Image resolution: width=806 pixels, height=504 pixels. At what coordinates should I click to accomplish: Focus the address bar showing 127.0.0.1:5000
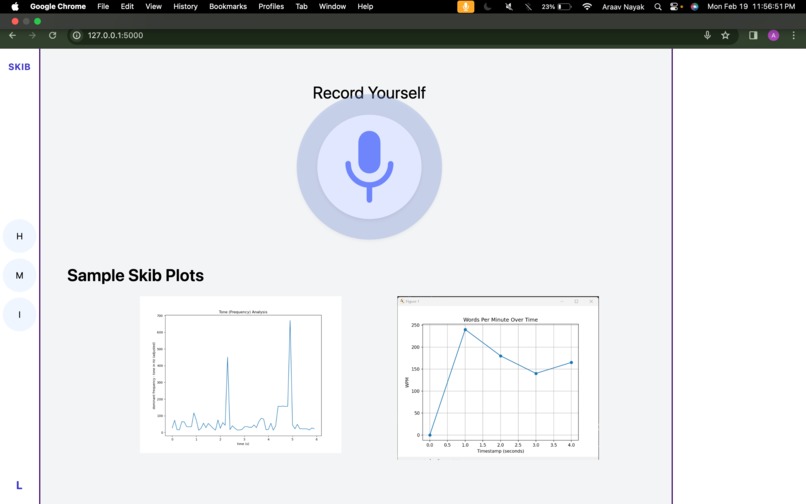(x=386, y=35)
